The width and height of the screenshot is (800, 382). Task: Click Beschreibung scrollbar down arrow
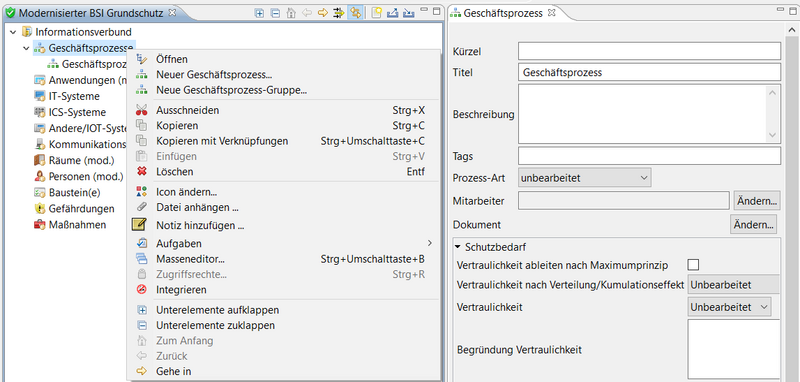[x=772, y=135]
